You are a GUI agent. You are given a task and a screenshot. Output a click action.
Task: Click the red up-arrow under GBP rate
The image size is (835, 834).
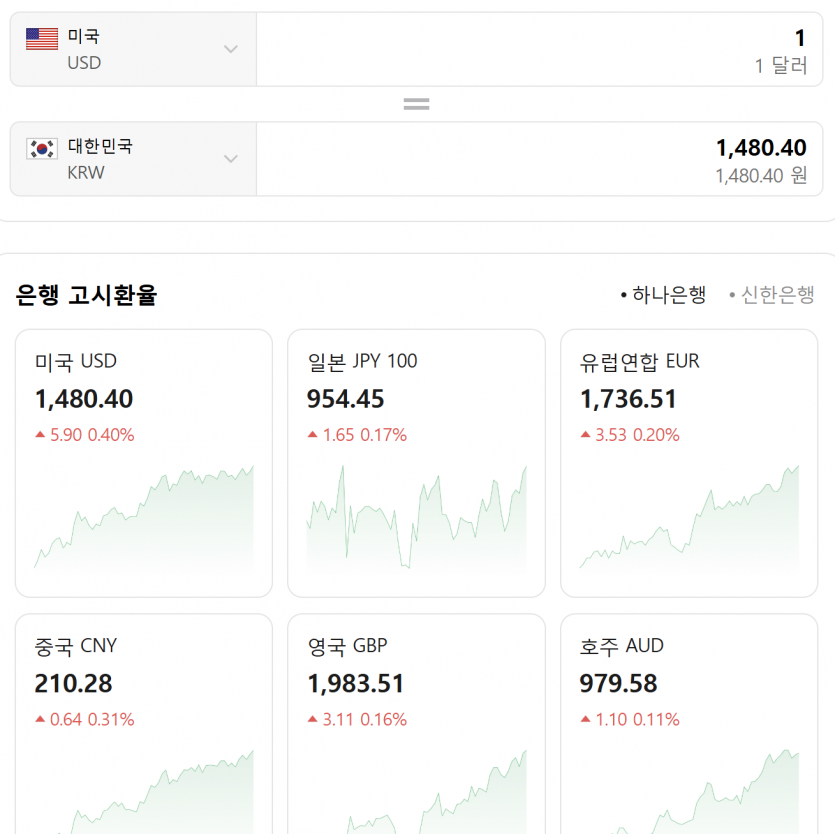click(x=313, y=719)
